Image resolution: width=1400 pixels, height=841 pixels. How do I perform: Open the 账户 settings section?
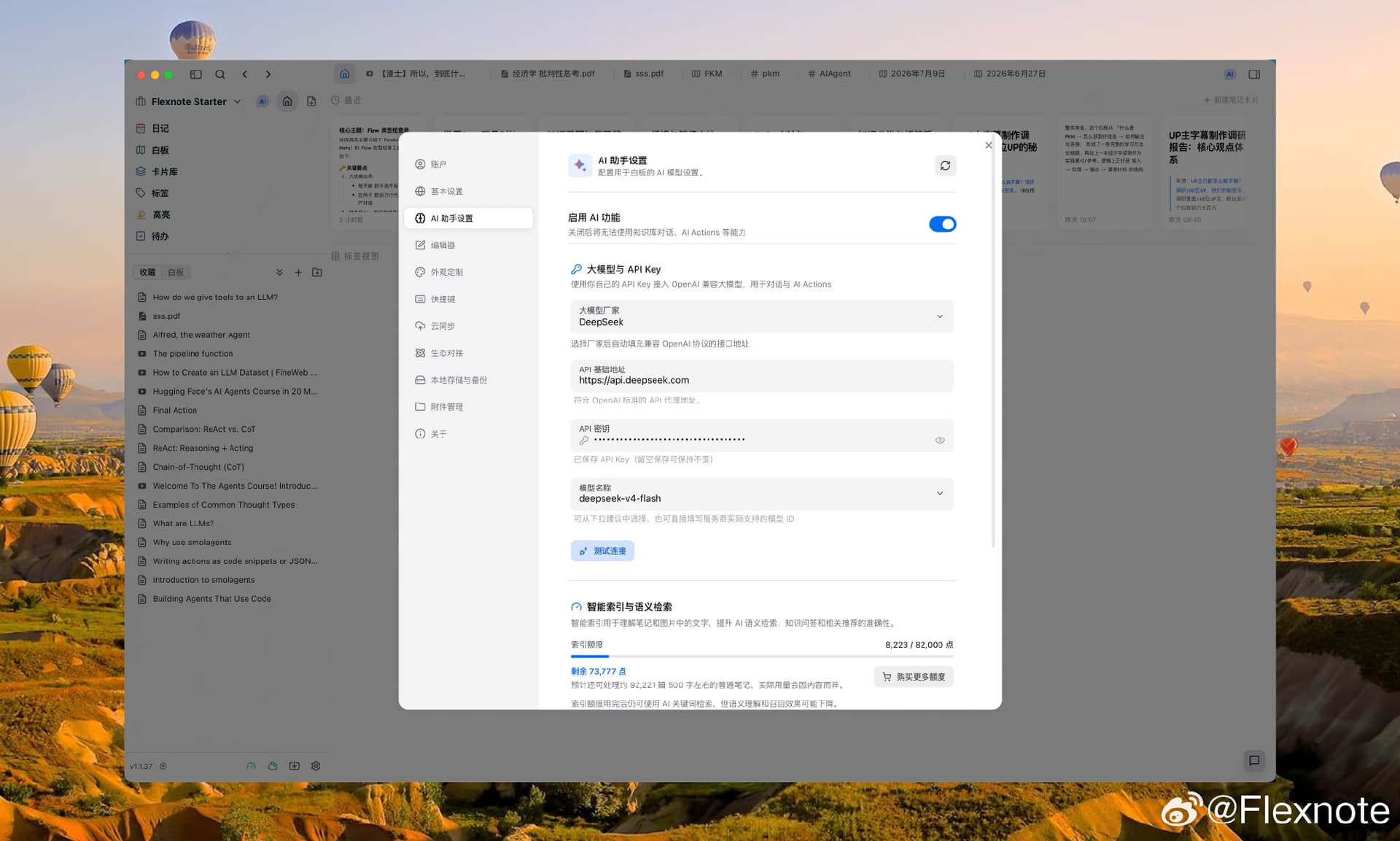click(468, 164)
